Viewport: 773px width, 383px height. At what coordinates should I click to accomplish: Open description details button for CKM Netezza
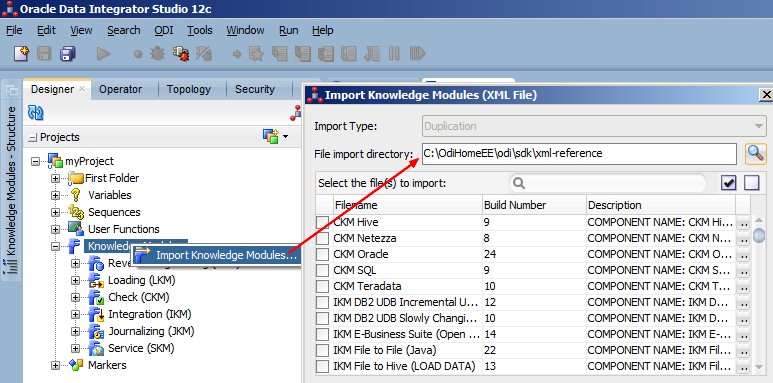pos(743,239)
